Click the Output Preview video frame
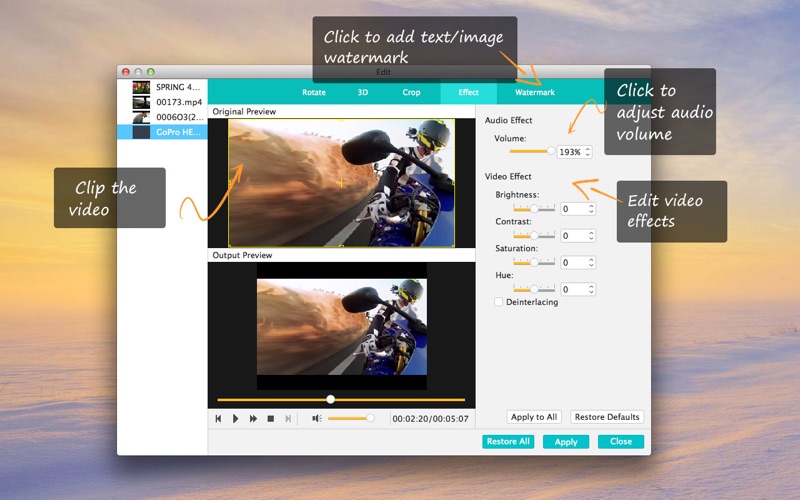 click(x=341, y=327)
